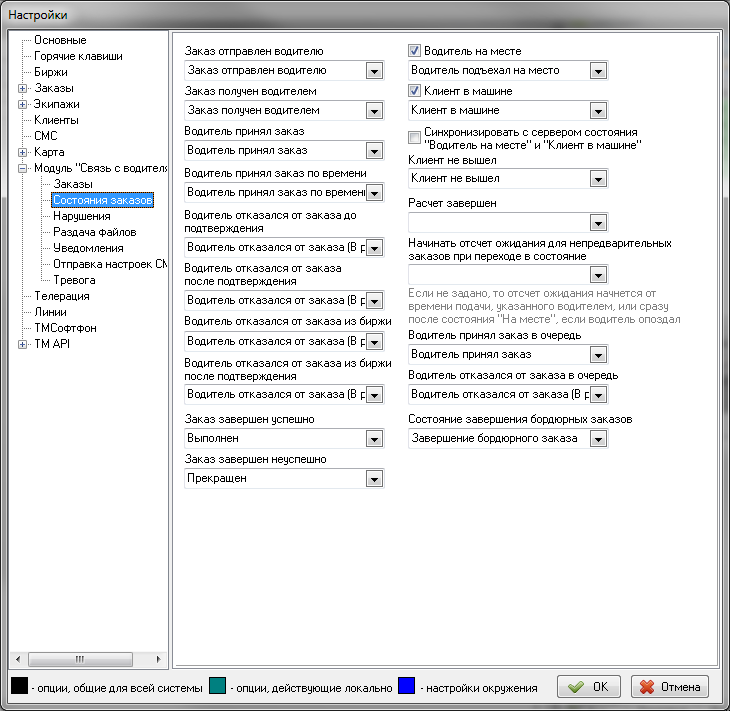
Task: Expand the Заказы tree node
Action: [23, 88]
